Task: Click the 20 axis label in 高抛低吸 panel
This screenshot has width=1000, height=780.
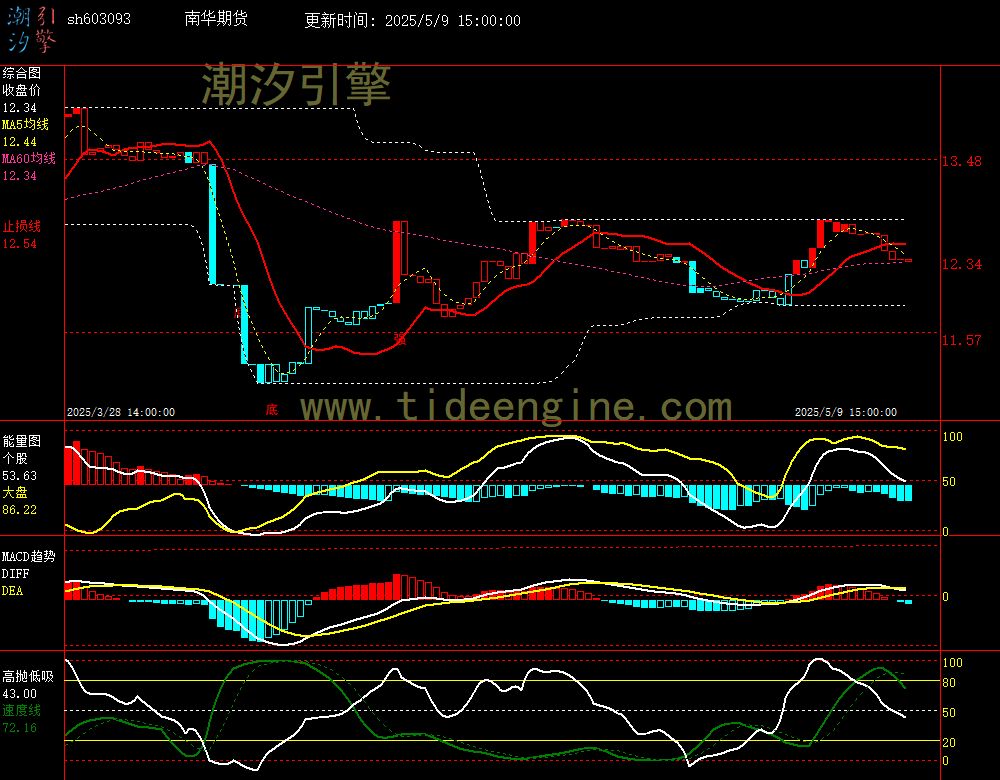Action: pos(950,742)
